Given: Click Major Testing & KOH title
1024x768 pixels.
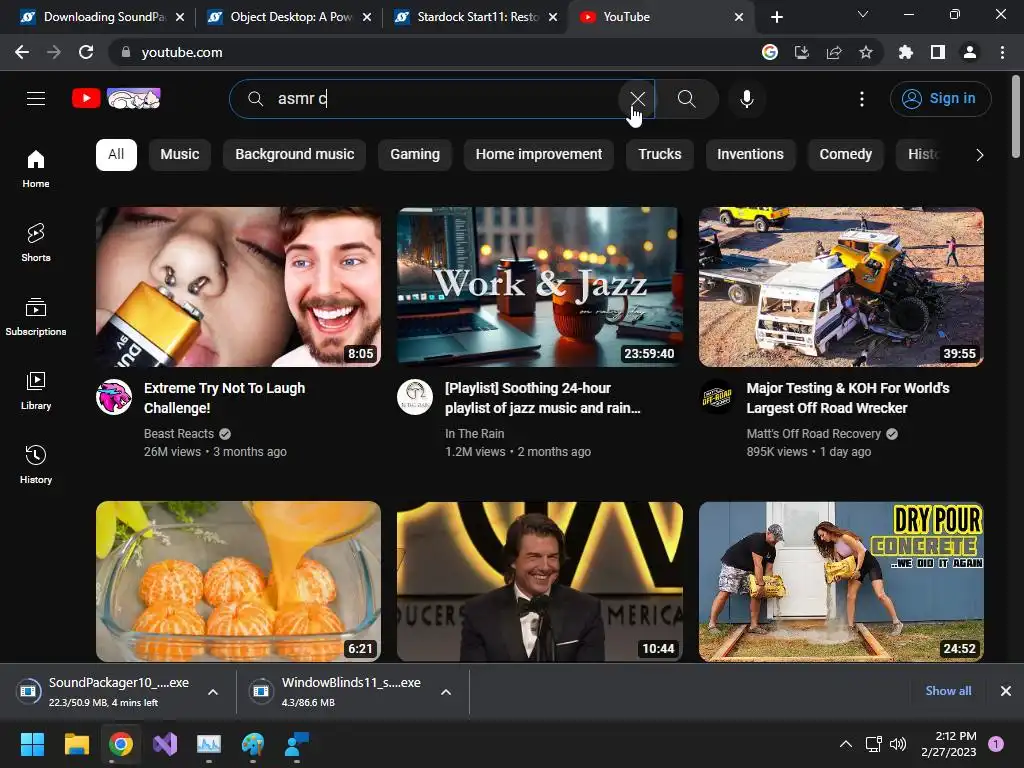Looking at the screenshot, I should point(848,398).
